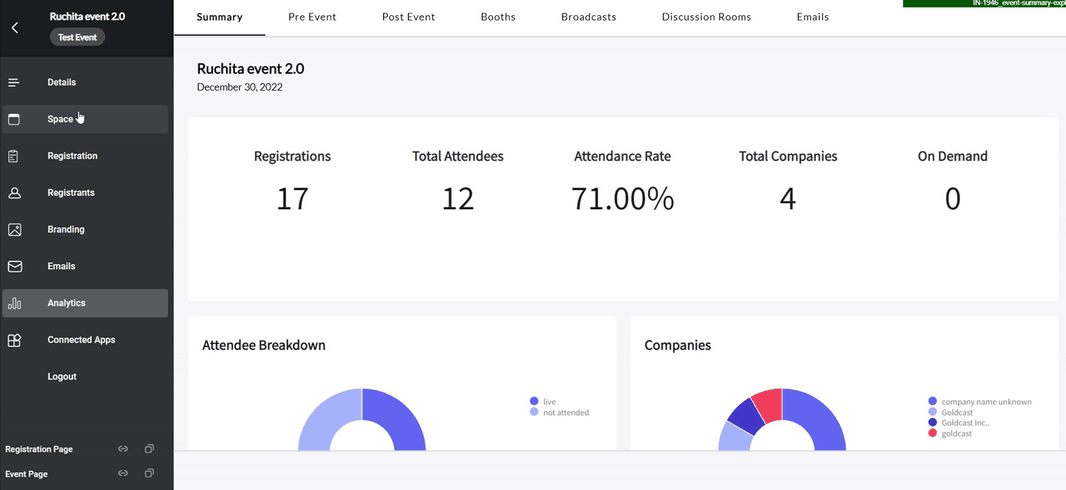Open the Post Event tab
Screen dimensions: 1066x490
[409, 17]
